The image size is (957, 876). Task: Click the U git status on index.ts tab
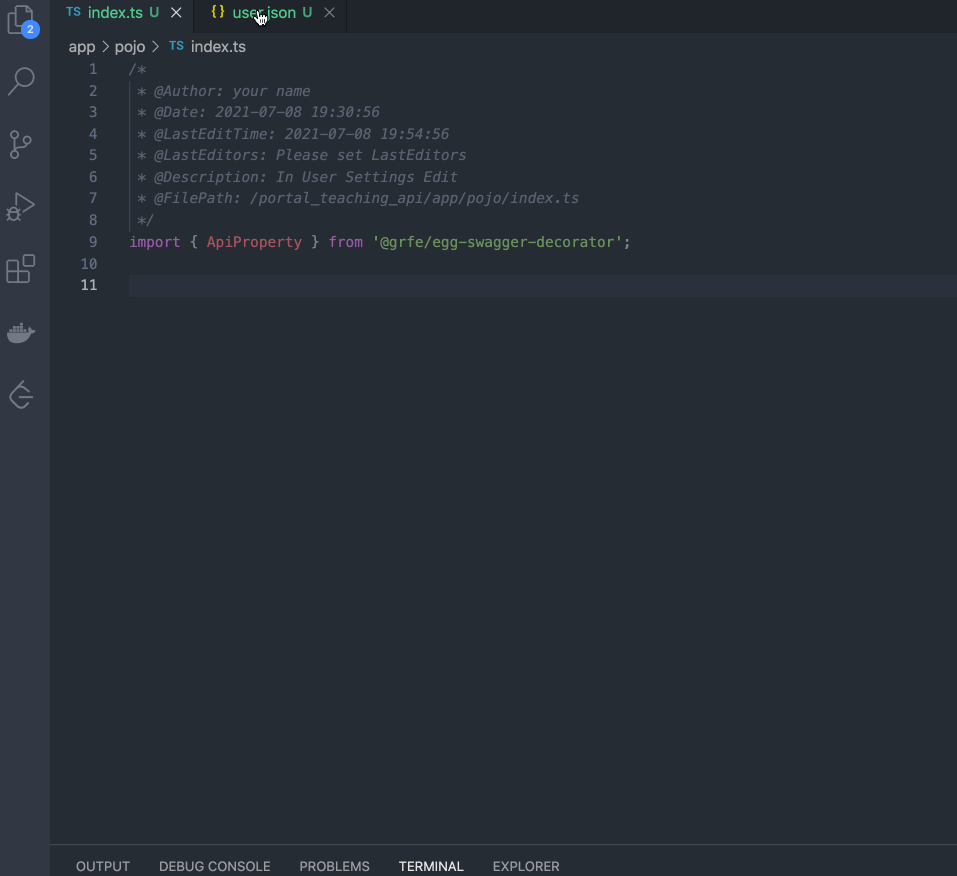154,13
